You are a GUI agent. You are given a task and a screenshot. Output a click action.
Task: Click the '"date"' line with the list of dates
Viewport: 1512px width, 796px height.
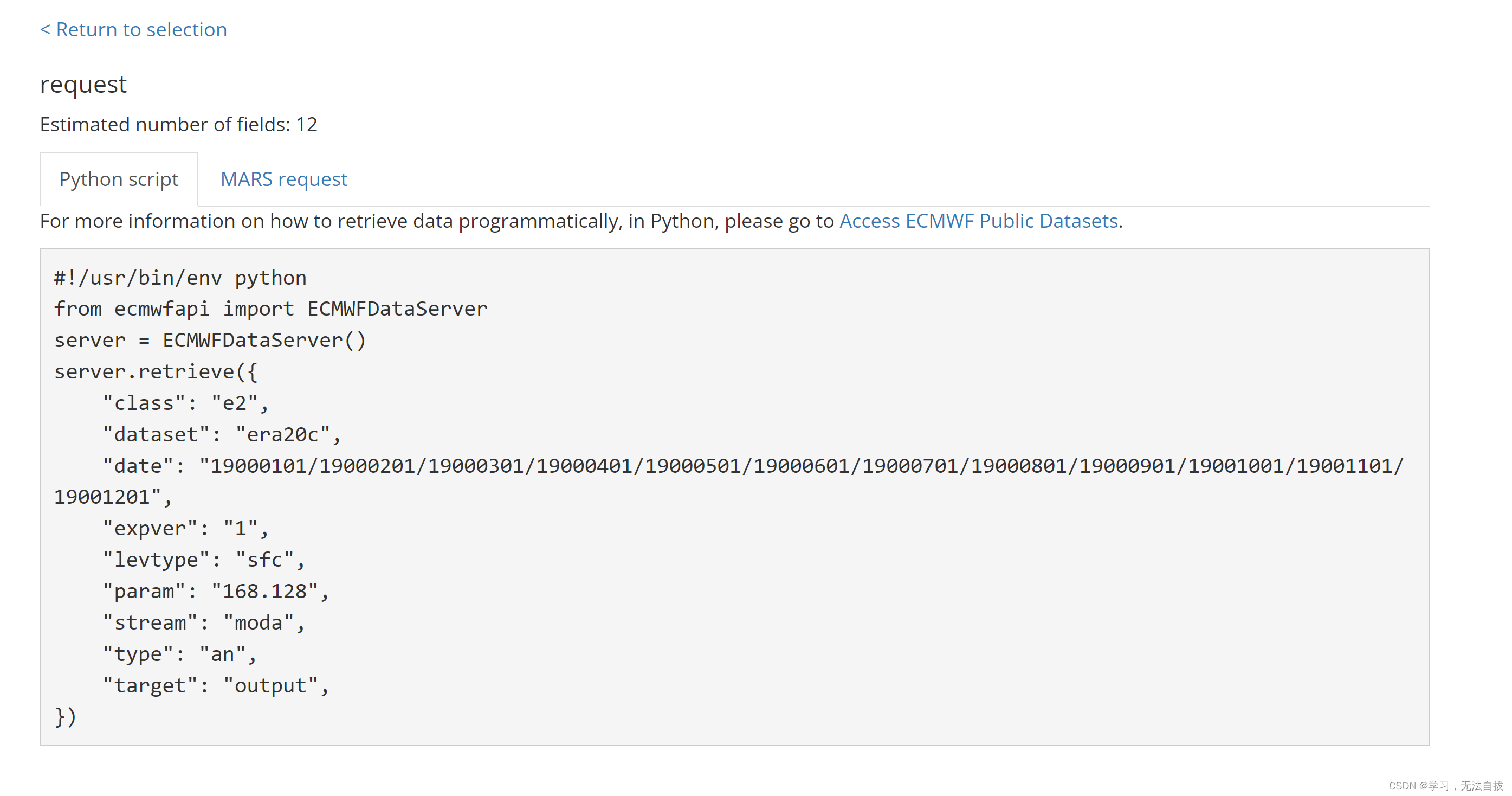coord(753,466)
